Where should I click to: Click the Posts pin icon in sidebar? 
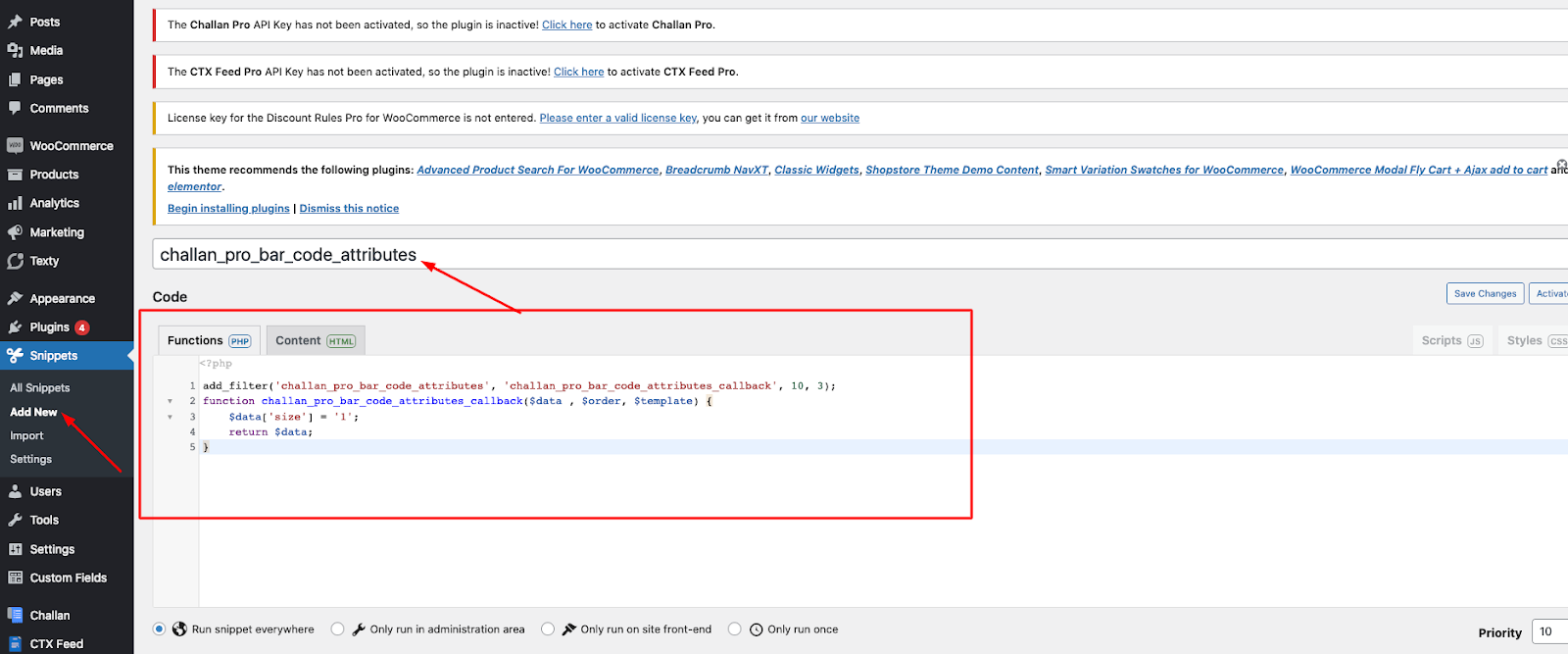pos(15,22)
